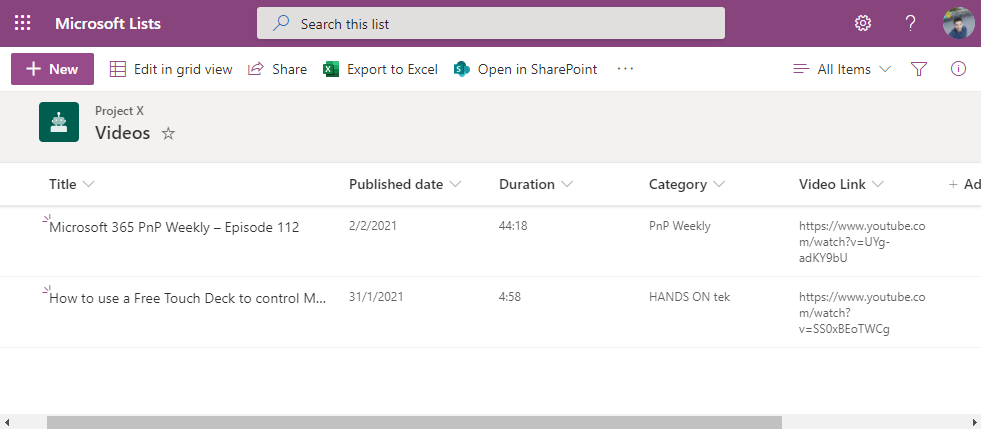Screen dimensions: 981x429
Task: Open the filter pane funnel icon
Action: point(919,69)
